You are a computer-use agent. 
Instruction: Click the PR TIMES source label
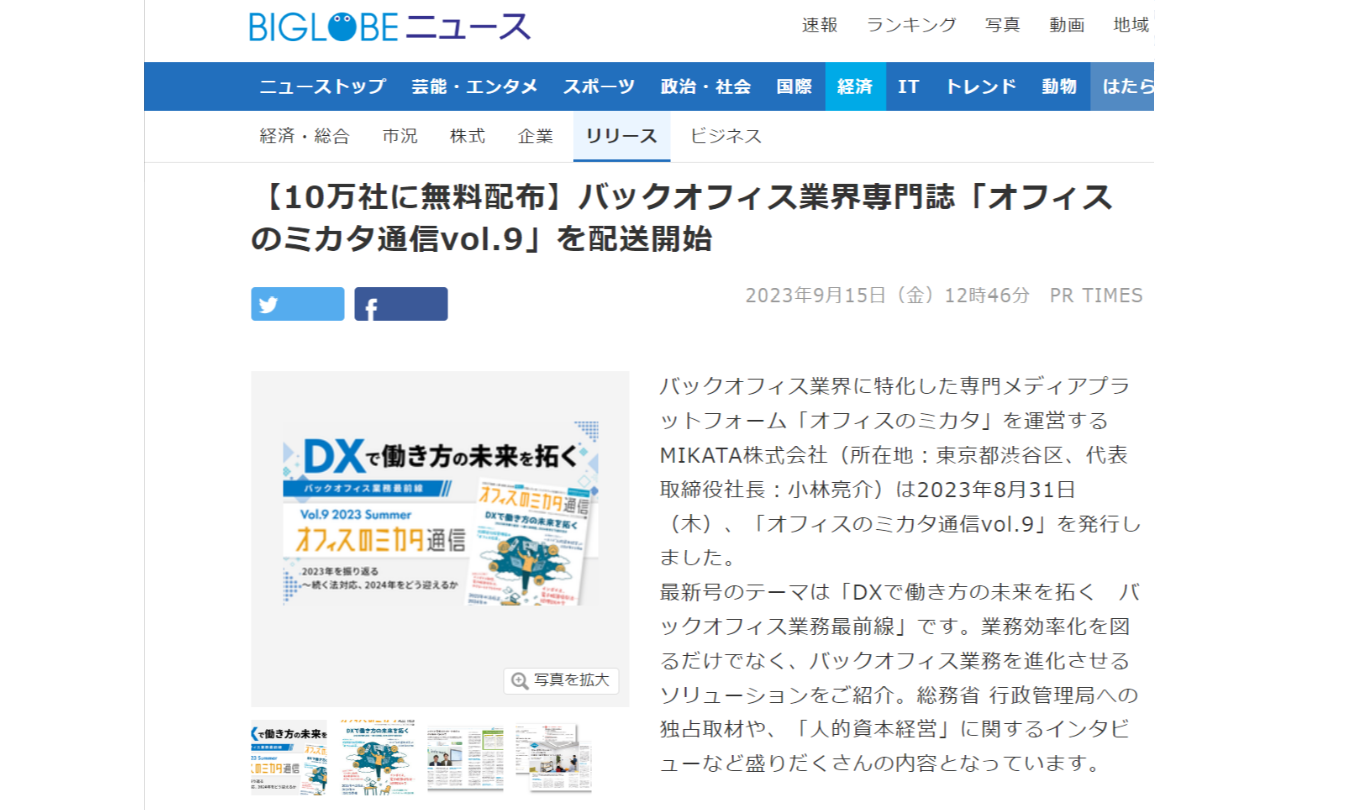pyautogui.click(x=1096, y=295)
